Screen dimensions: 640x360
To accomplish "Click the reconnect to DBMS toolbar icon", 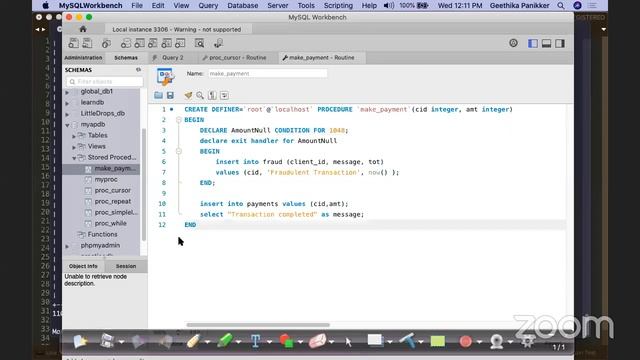I will pyautogui.click(x=218, y=43).
